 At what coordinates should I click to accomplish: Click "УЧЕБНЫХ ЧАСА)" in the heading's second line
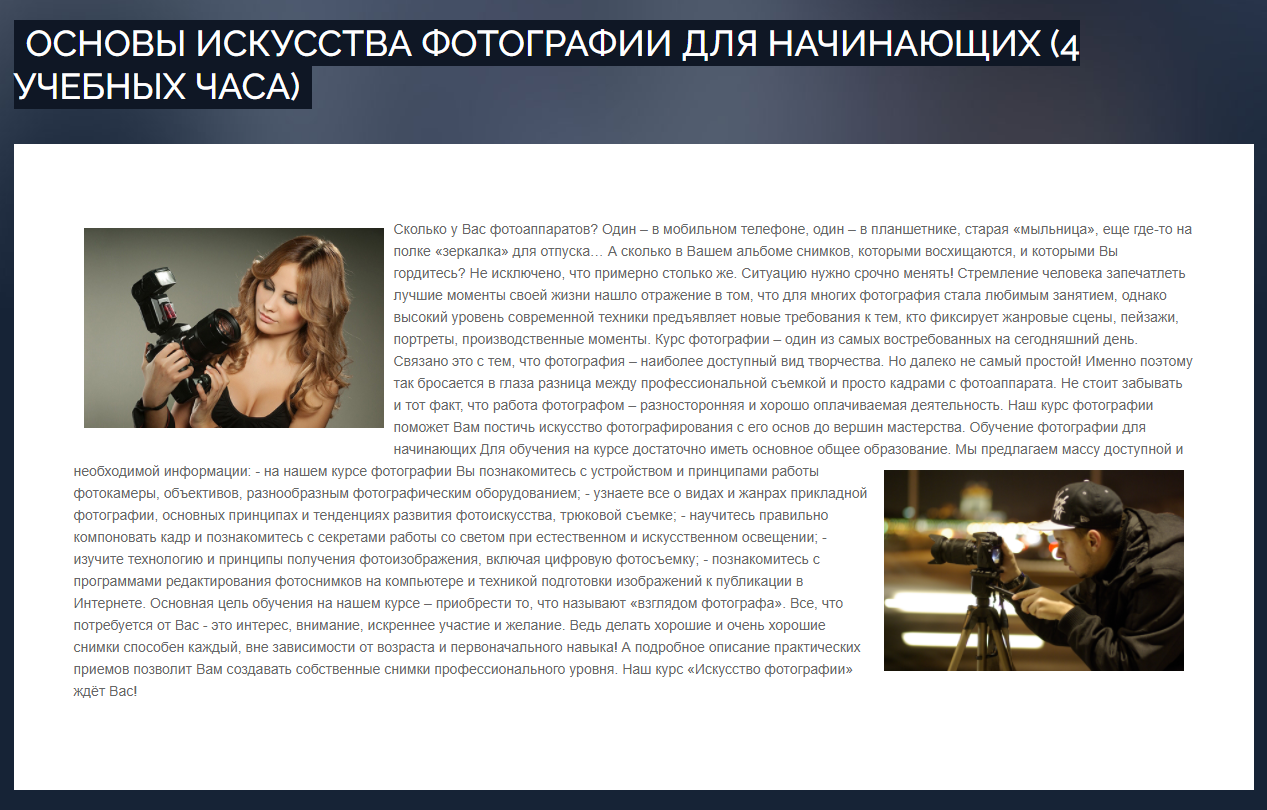158,88
